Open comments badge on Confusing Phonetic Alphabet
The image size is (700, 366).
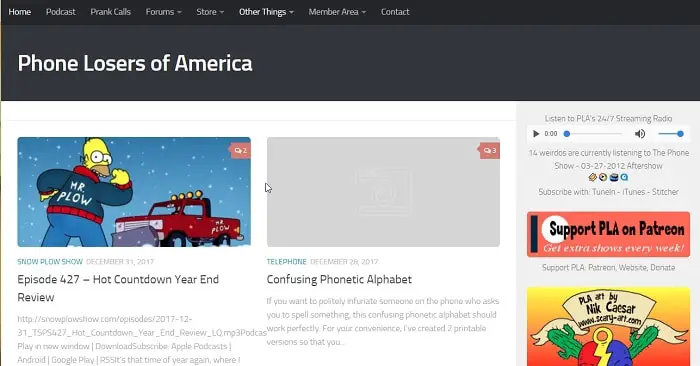coord(490,150)
